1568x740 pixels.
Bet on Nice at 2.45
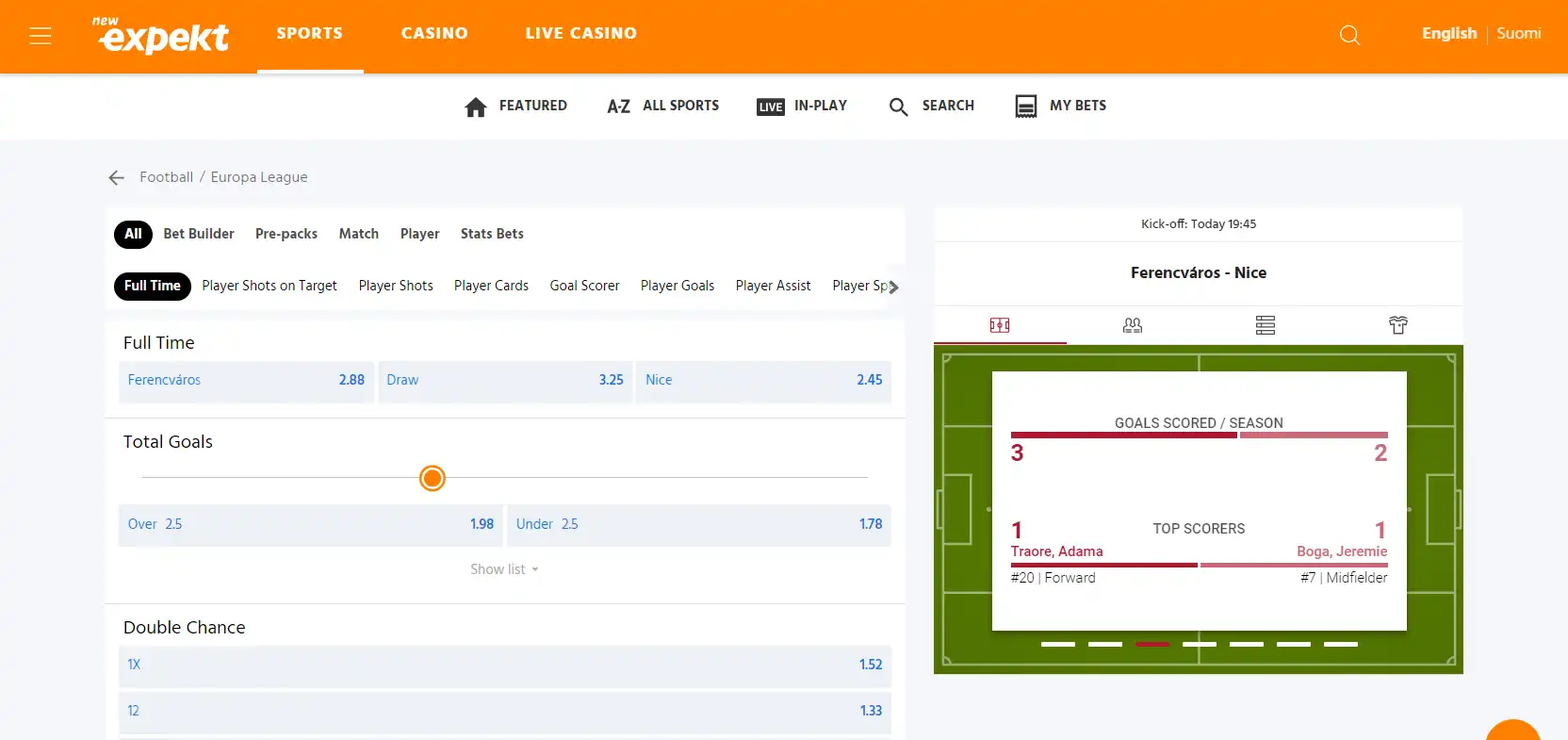click(763, 381)
